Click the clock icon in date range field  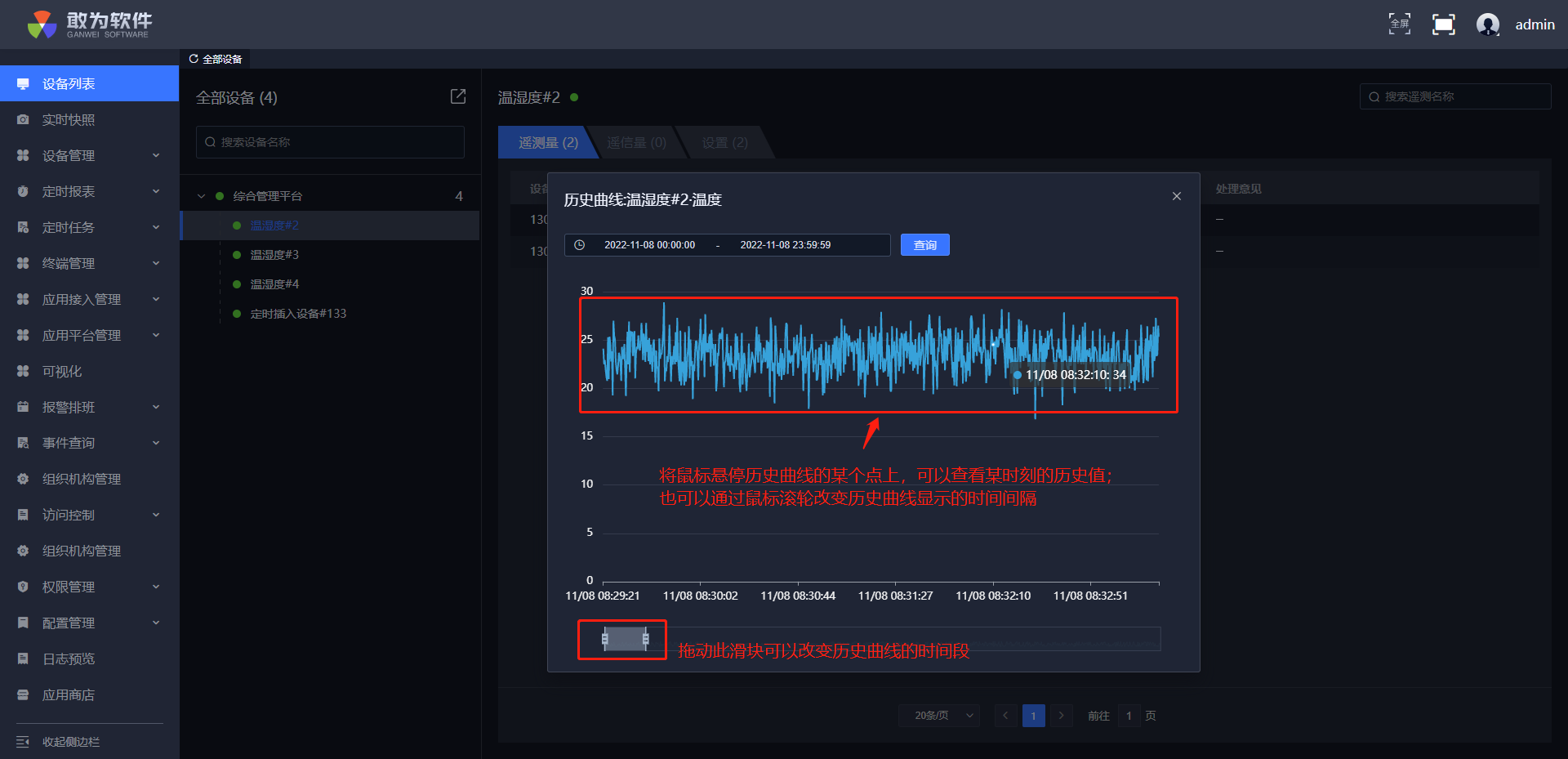[x=580, y=245]
